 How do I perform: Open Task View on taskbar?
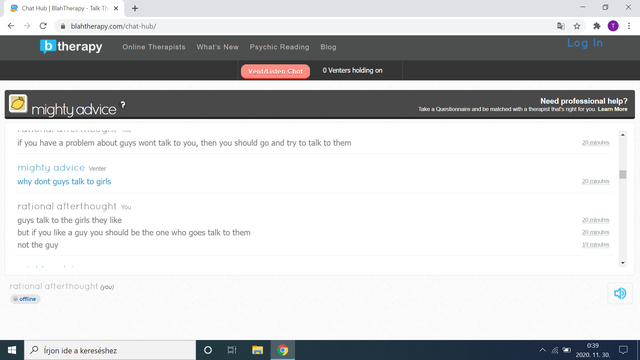(232, 350)
